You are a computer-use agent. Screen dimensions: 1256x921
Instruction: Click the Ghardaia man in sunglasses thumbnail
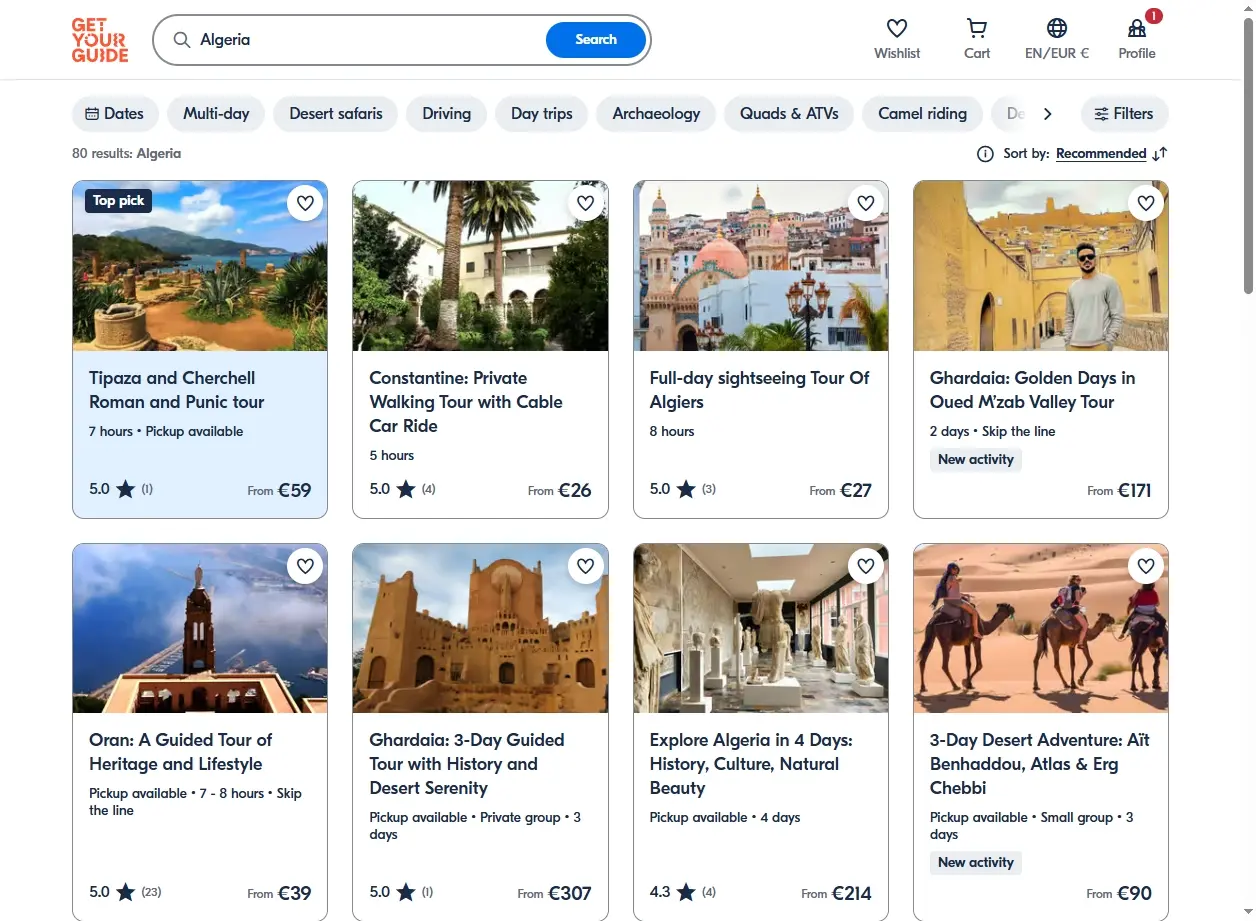pos(1041,266)
